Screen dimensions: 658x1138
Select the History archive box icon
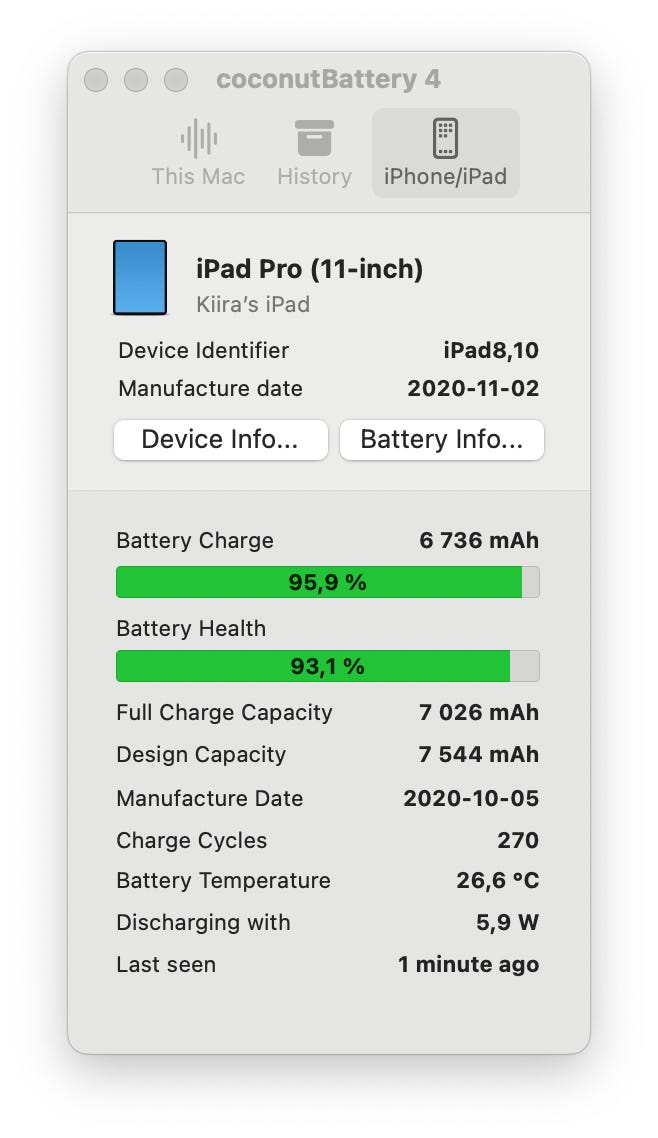point(314,138)
